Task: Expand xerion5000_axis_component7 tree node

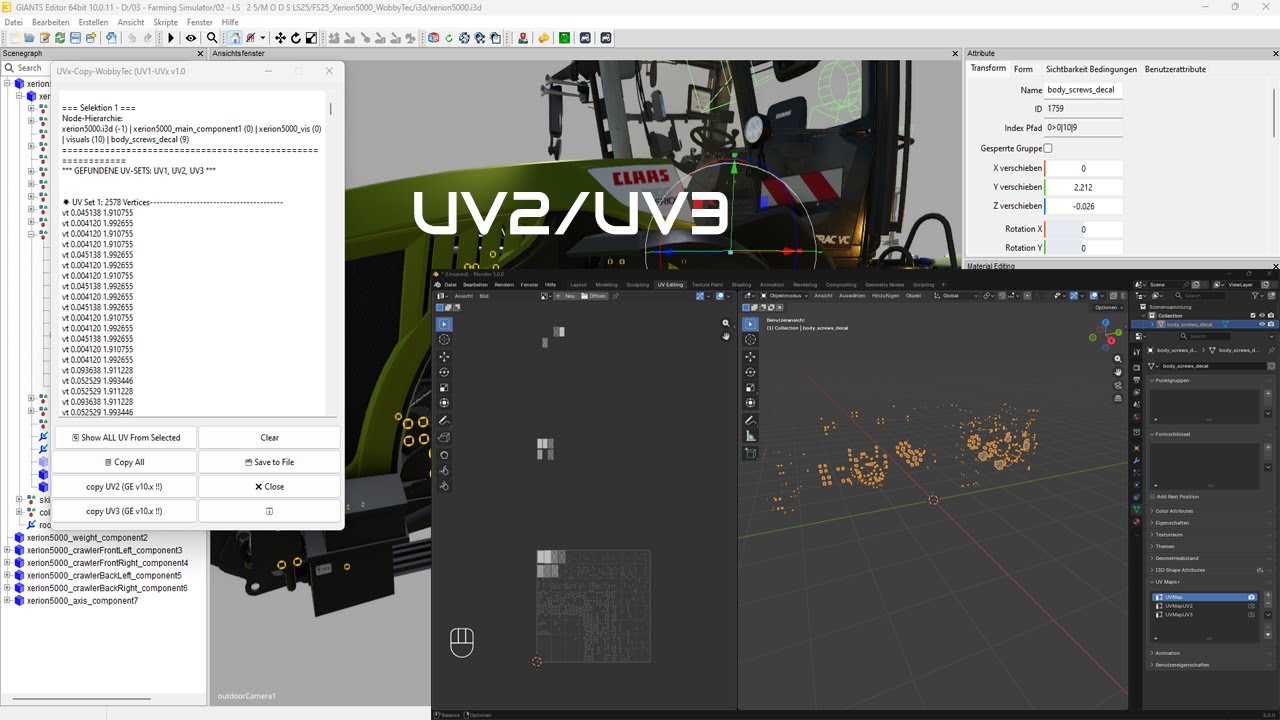Action: [6, 601]
